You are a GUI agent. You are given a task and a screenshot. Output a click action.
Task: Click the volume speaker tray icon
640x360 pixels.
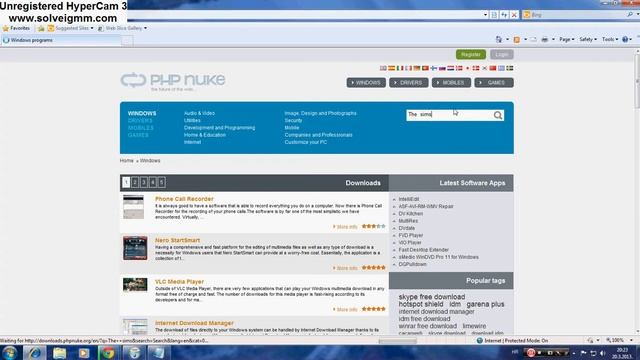pos(603,353)
